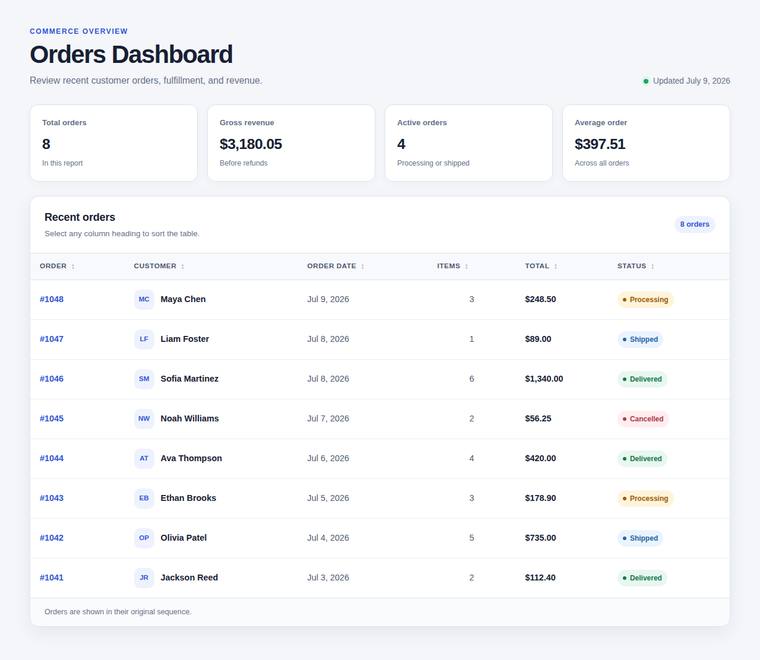Screen dimensions: 760x660
Task: Open order #1042 link
Action: [x=51, y=538]
